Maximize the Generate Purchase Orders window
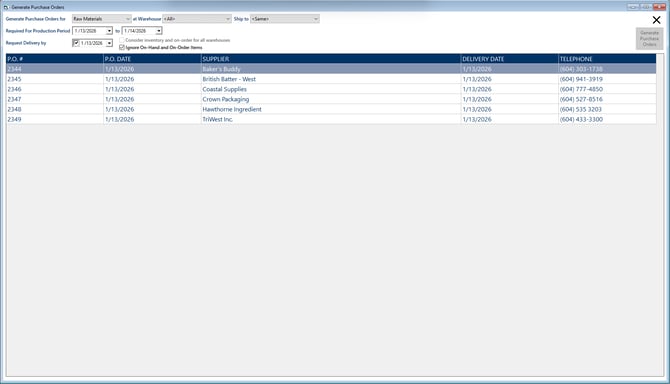Screen dimensions: 670x384 tap(646, 7)
